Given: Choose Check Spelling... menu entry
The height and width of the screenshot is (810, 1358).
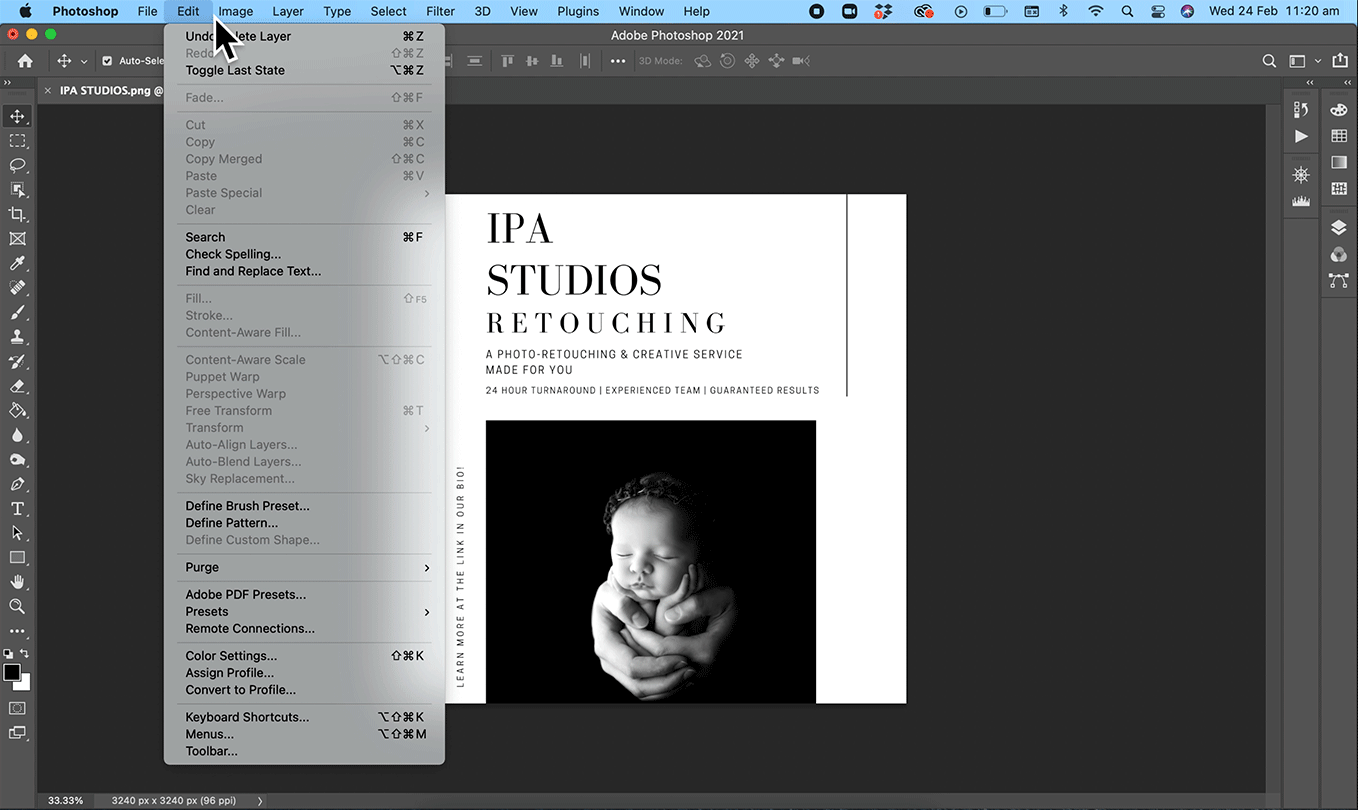Looking at the screenshot, I should 304,254.
